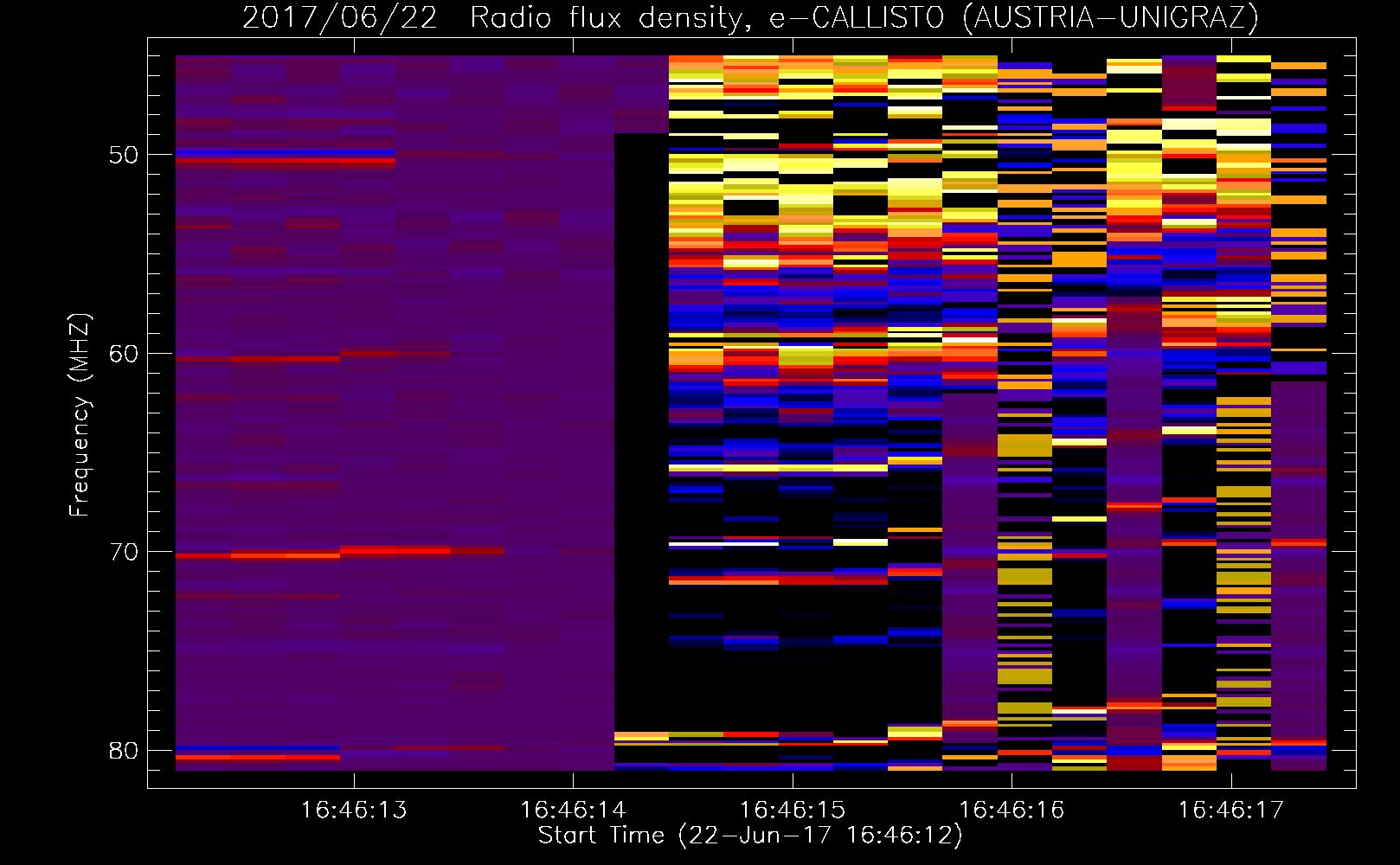Click the time label '16:46:17'

click(1230, 811)
